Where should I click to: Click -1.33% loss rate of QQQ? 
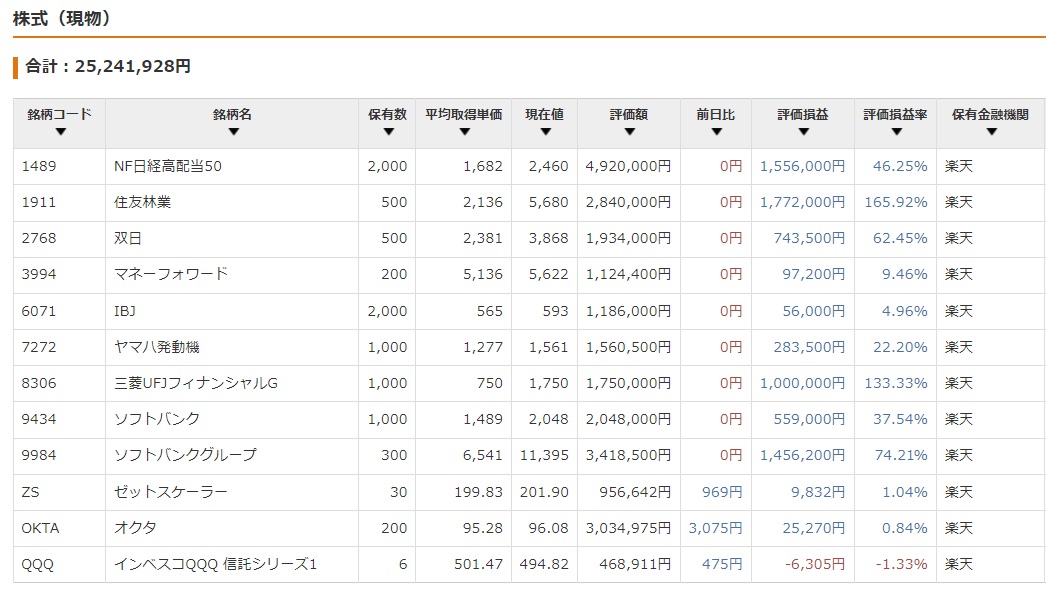pyautogui.click(x=901, y=564)
